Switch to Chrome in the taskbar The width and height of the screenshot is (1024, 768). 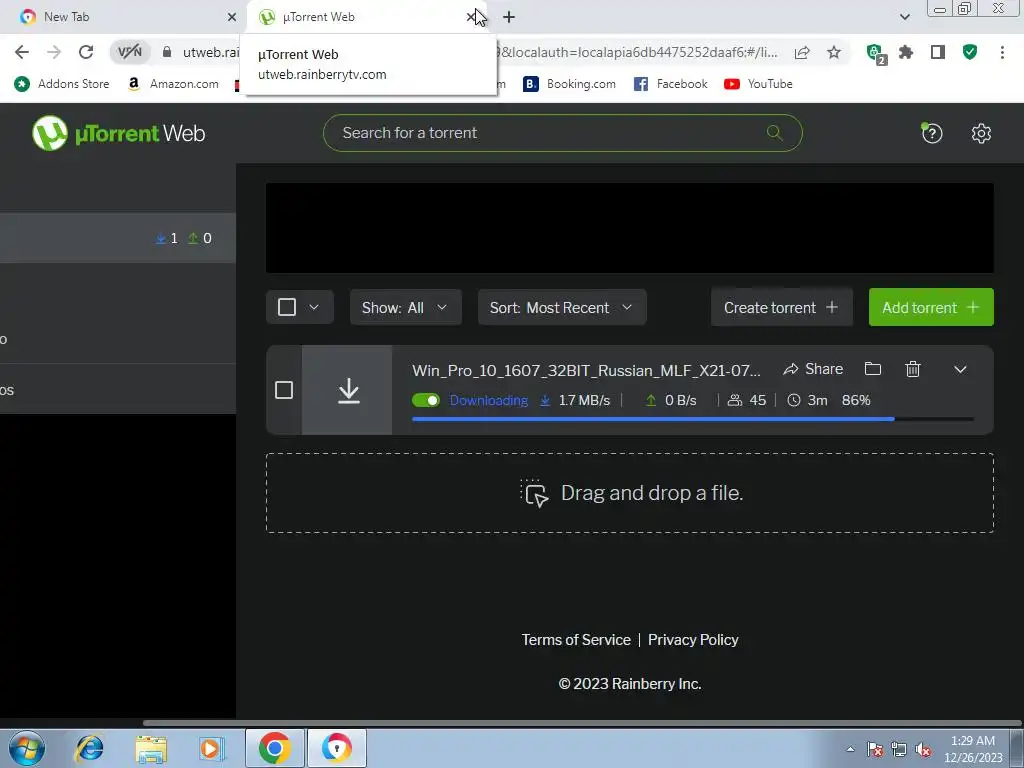pyautogui.click(x=275, y=748)
